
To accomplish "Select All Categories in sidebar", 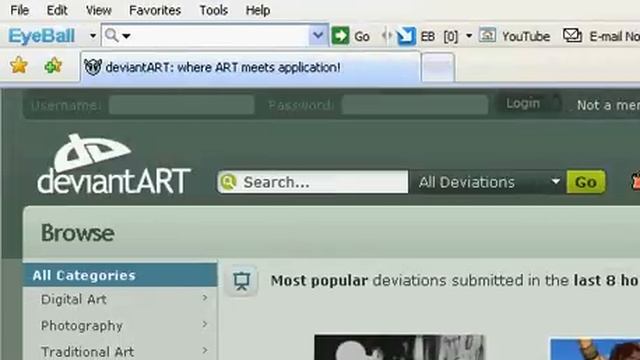I will pos(120,275).
